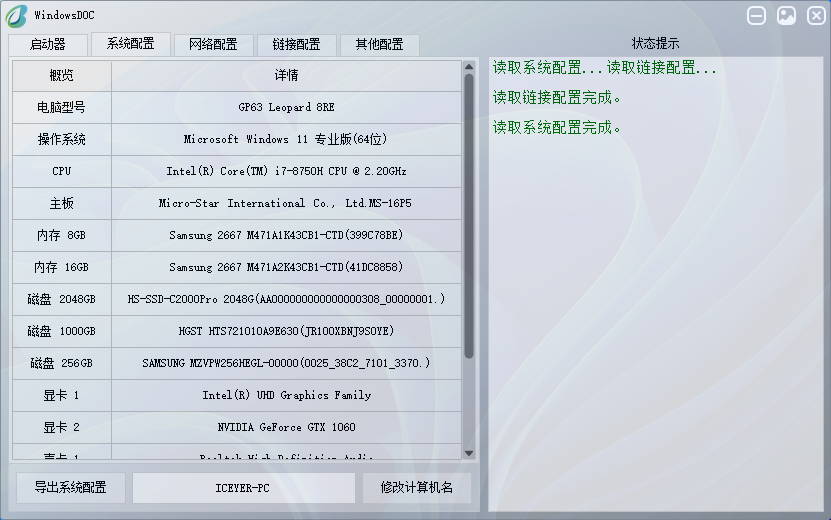The width and height of the screenshot is (831, 520).
Task: Click the ICEYER-PC computer name field
Action: click(x=243, y=488)
